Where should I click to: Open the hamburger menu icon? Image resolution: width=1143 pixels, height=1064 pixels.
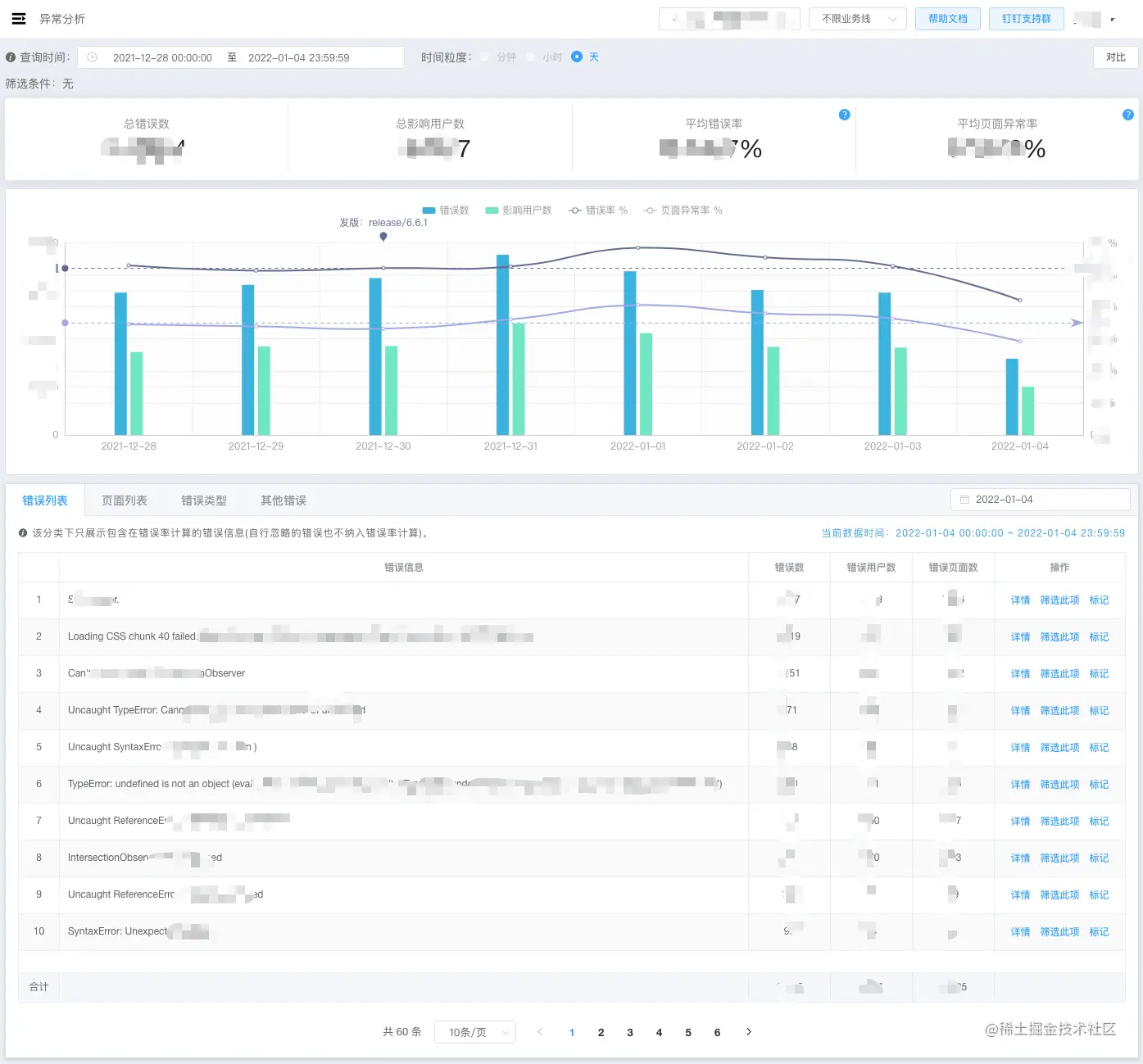pyautogui.click(x=19, y=19)
